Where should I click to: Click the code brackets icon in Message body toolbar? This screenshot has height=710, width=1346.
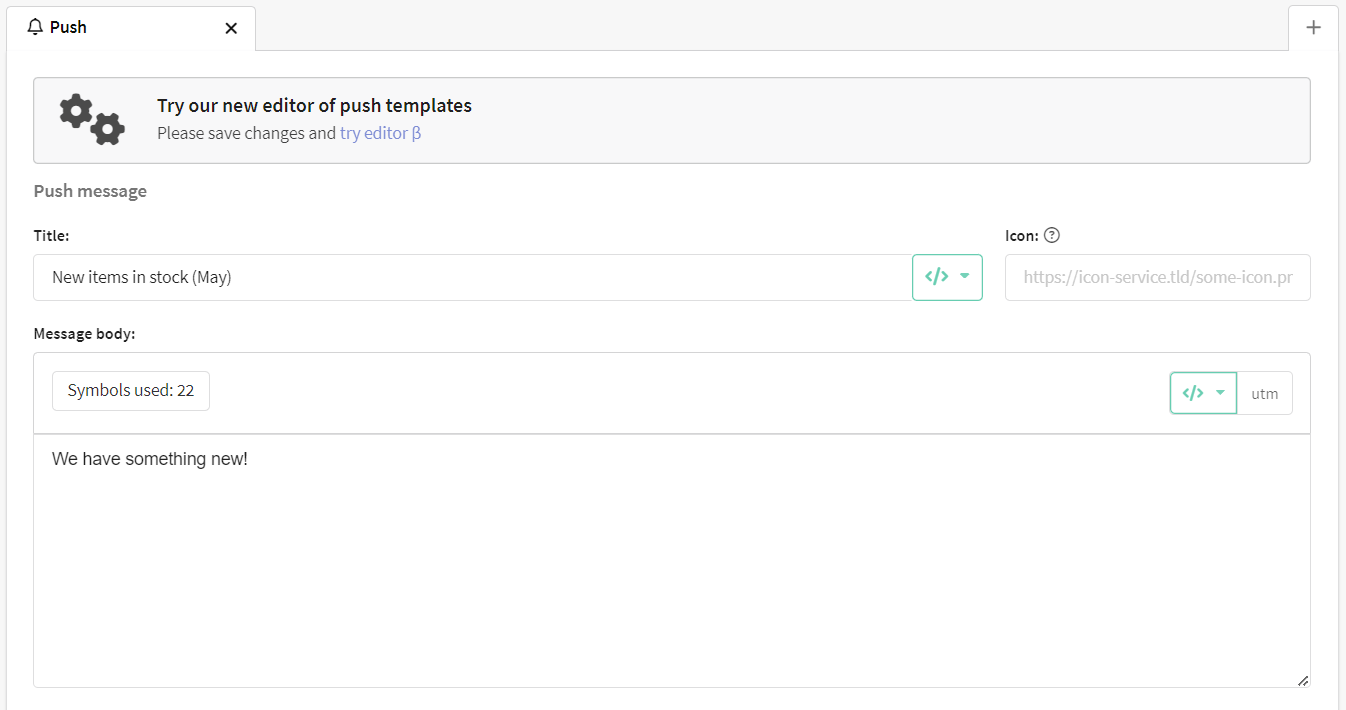coord(1192,393)
